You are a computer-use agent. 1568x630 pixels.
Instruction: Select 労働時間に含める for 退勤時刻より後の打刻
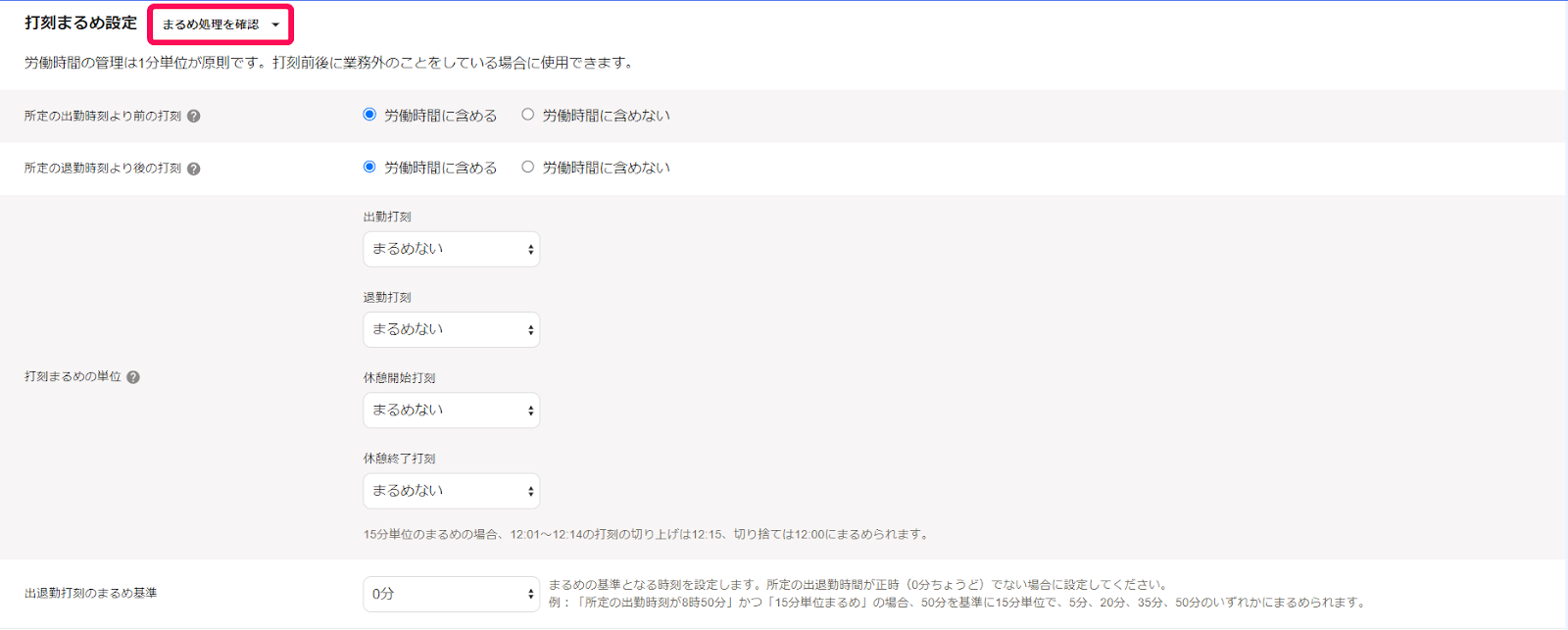(369, 167)
